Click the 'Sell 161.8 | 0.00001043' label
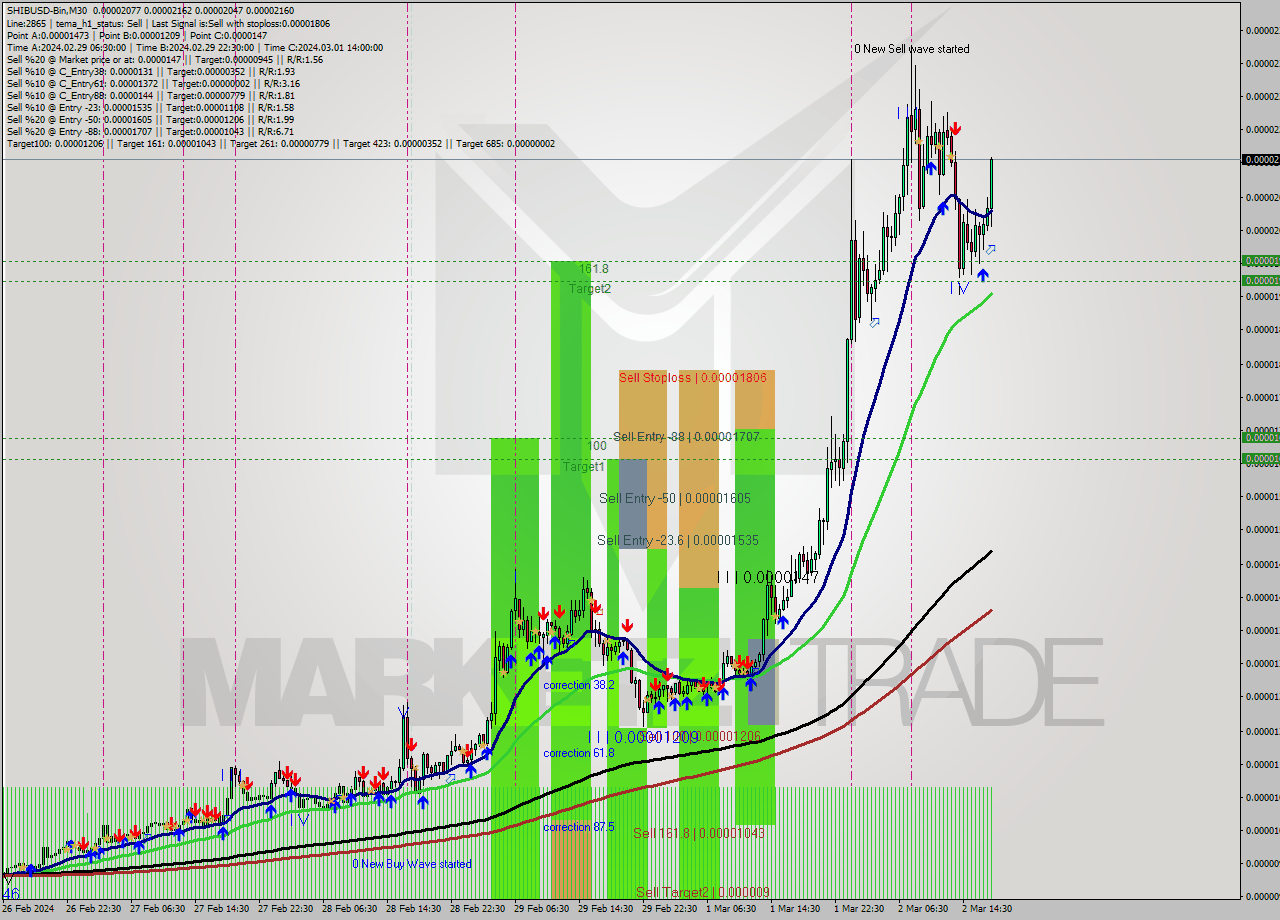Viewport: 1280px width, 920px height. [699, 833]
